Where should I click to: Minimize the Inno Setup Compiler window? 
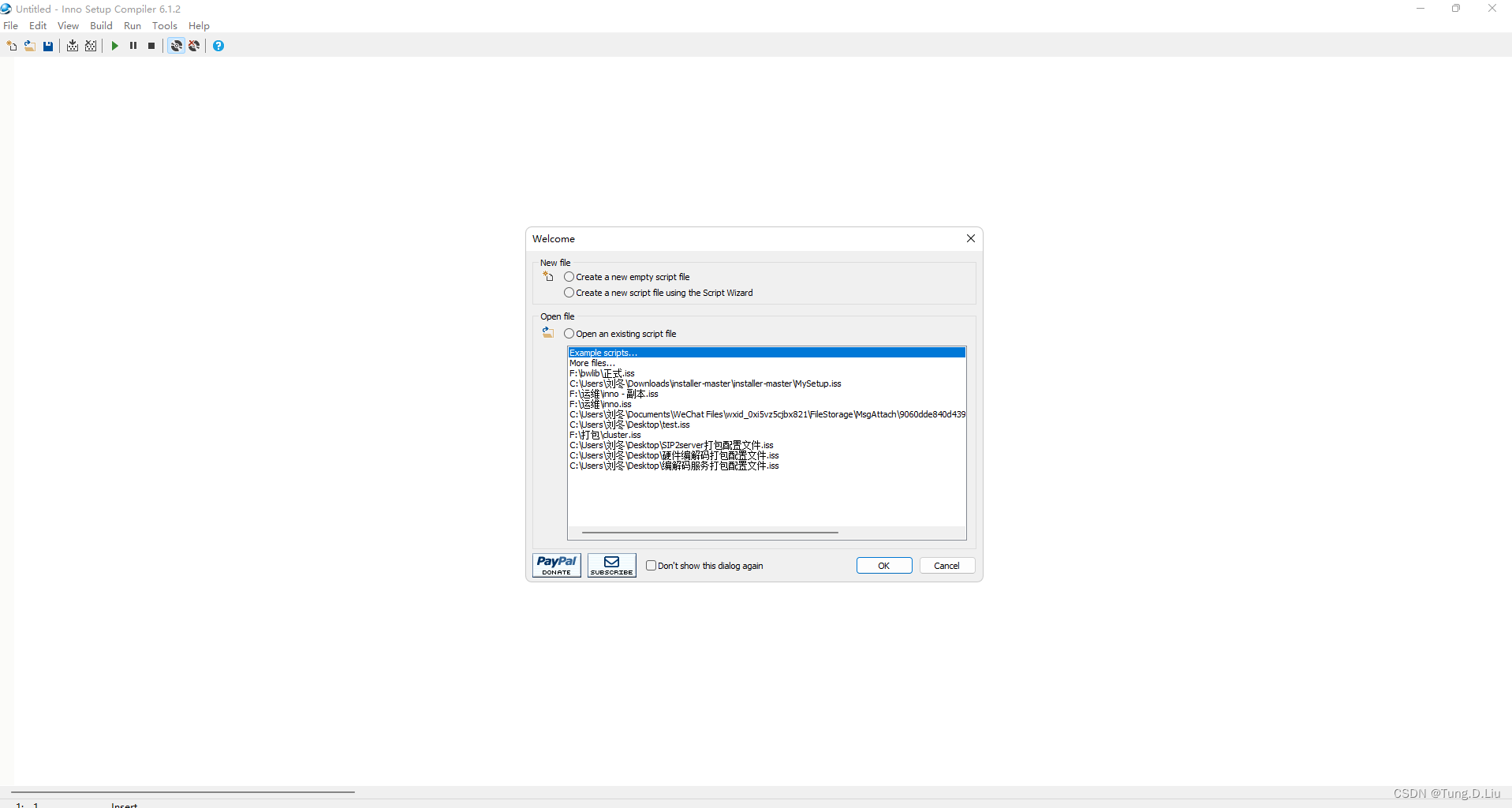(x=1420, y=9)
